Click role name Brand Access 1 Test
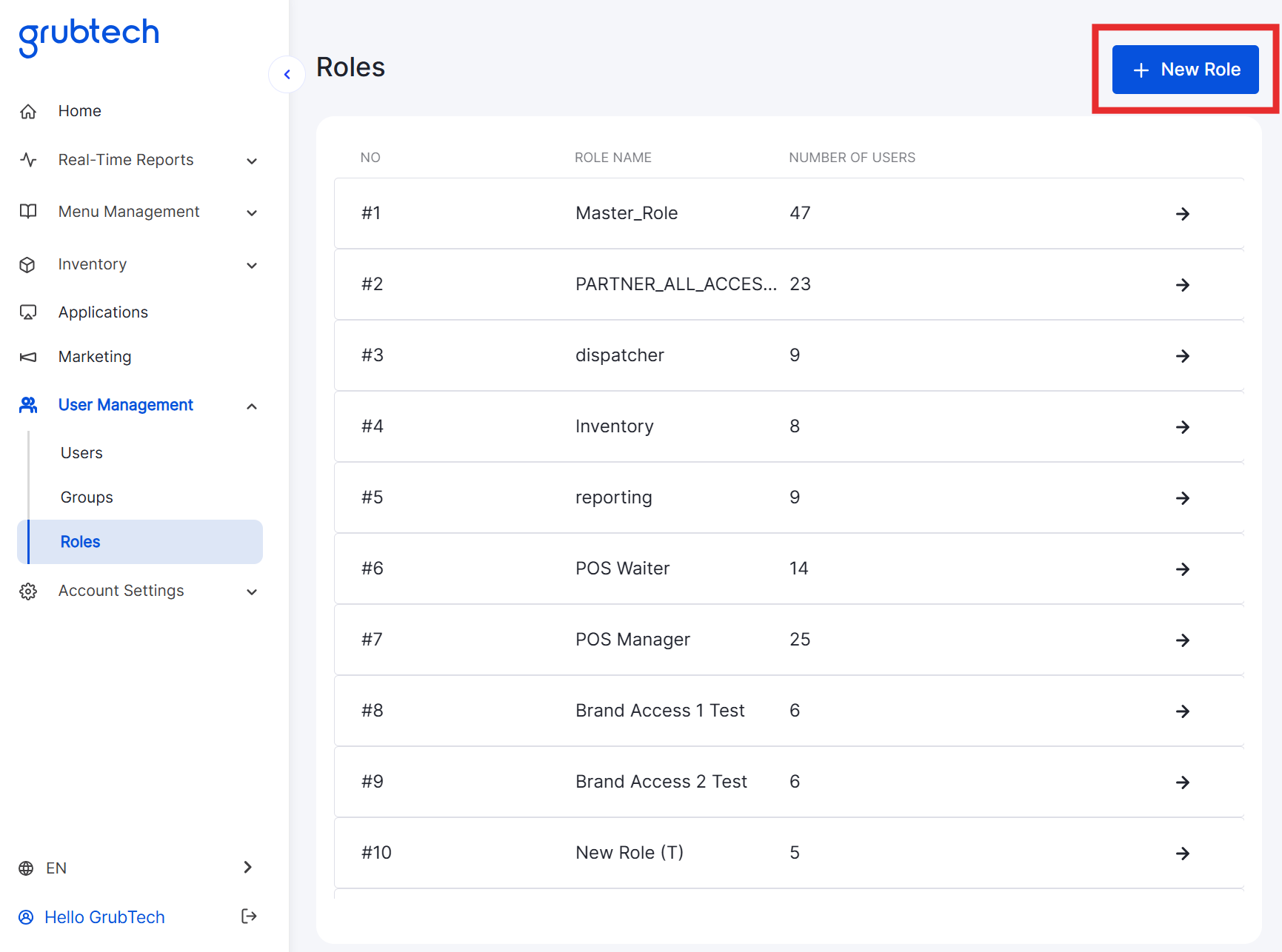Viewport: 1282px width, 952px height. (660, 711)
